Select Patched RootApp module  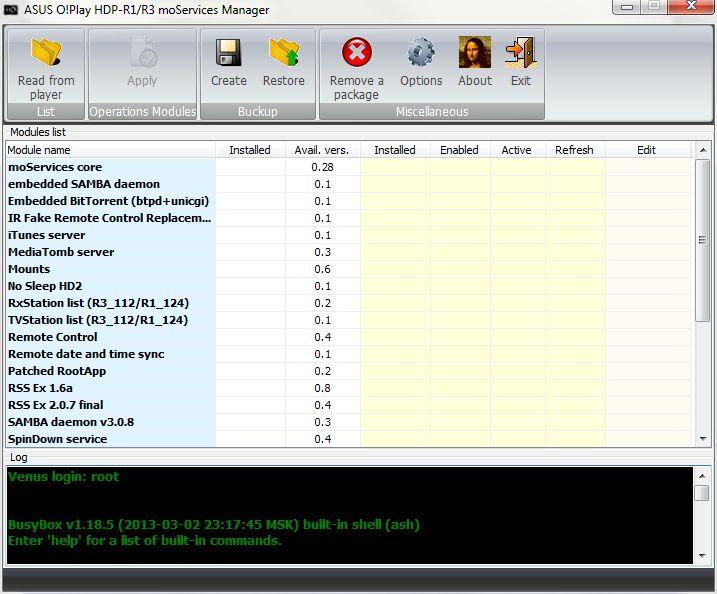point(348,371)
